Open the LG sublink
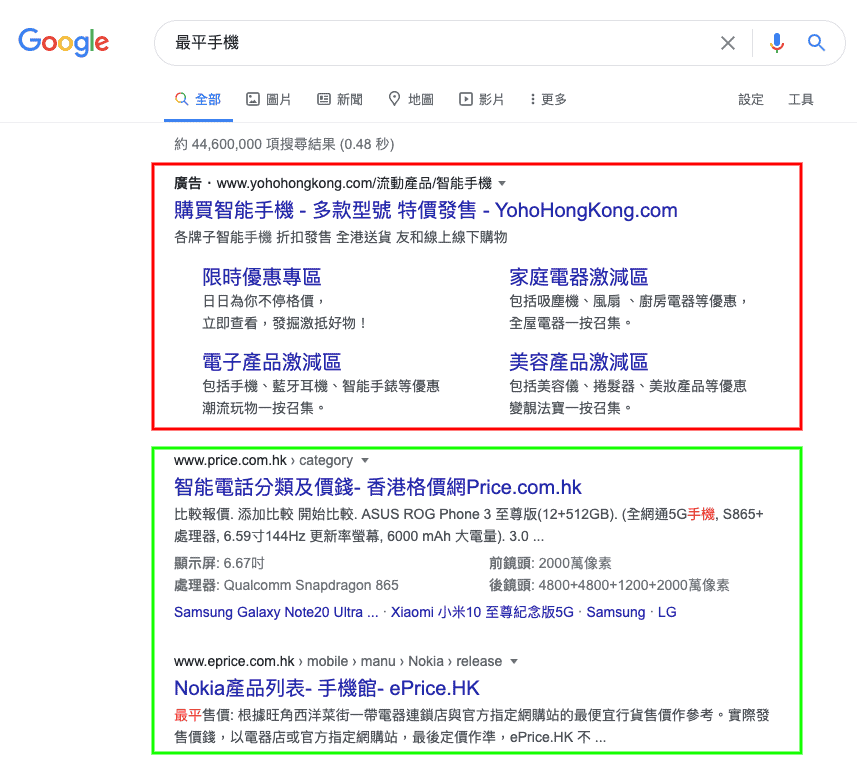The image size is (857, 768). (667, 612)
